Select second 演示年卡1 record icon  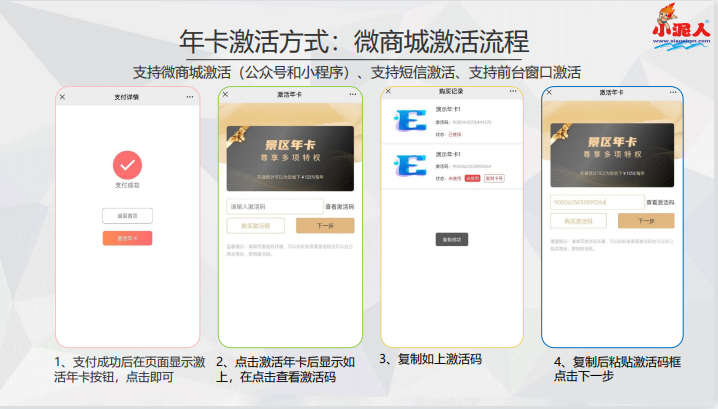click(410, 164)
